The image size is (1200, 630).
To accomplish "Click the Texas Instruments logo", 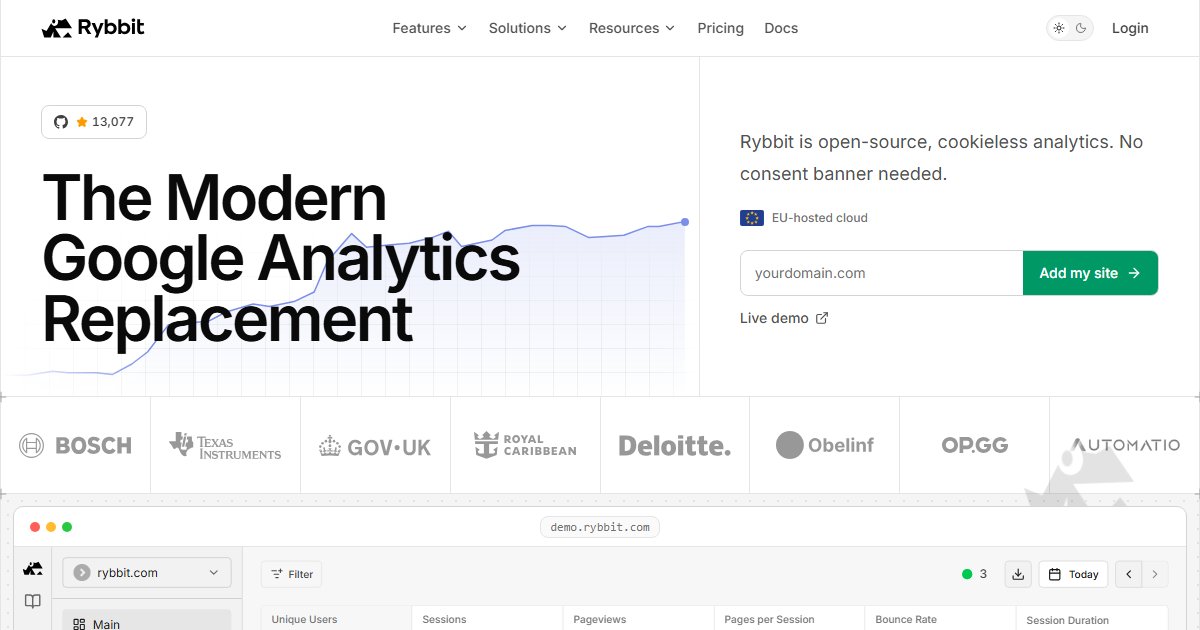I will click(x=225, y=445).
